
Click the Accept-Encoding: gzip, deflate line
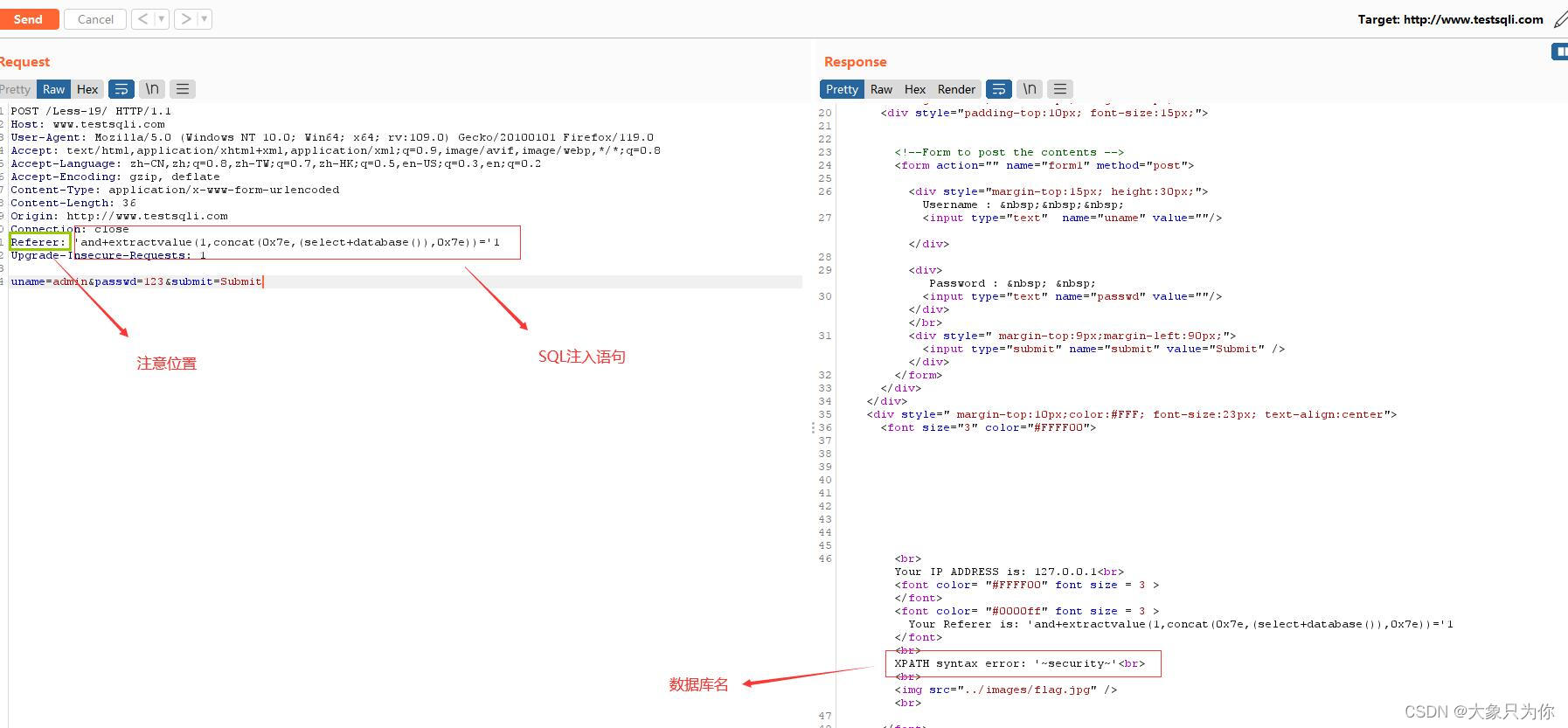(115, 177)
